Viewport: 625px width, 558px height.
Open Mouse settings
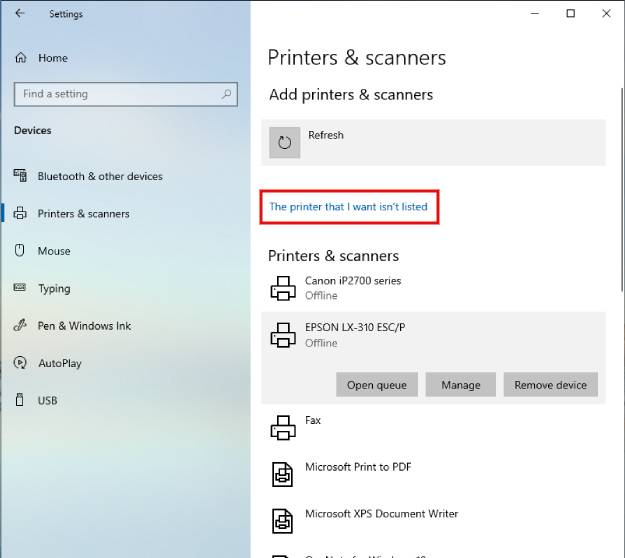[x=54, y=251]
